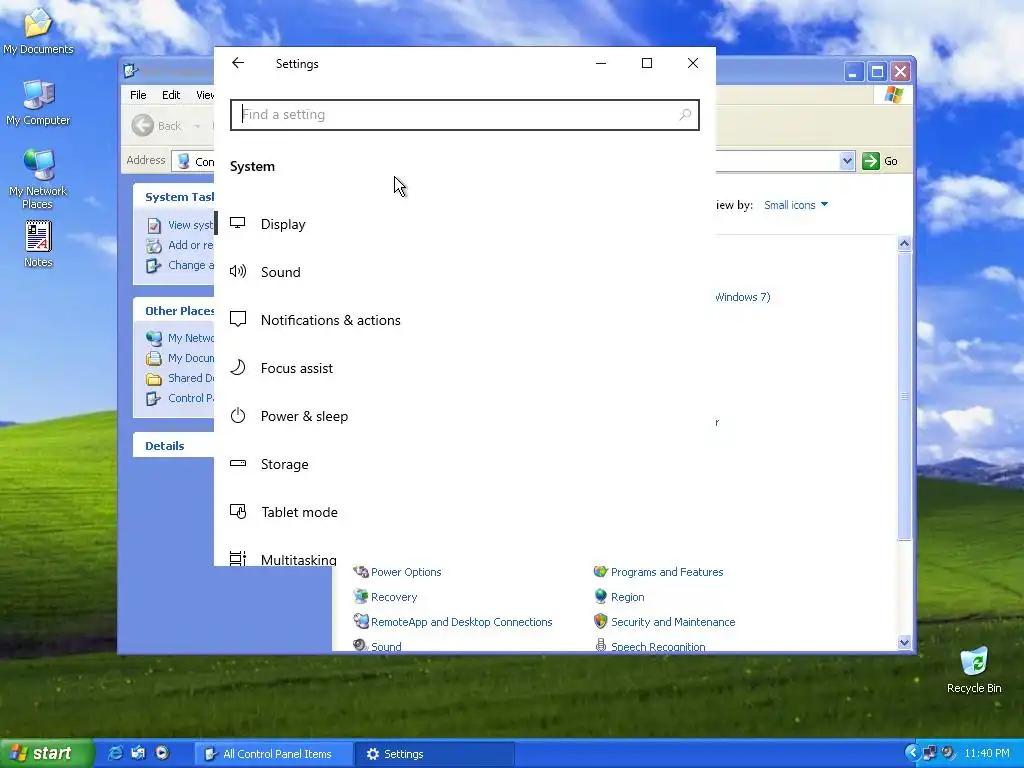The width and height of the screenshot is (1024, 768).
Task: Expand hidden system tray icons arrow
Action: pos(912,754)
